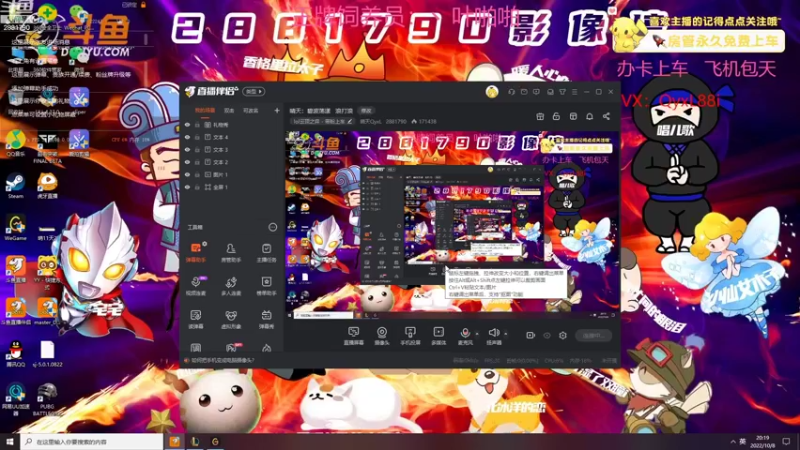The width and height of the screenshot is (800, 450).
Task: Click the user avatar in the title bar
Action: pos(492,92)
